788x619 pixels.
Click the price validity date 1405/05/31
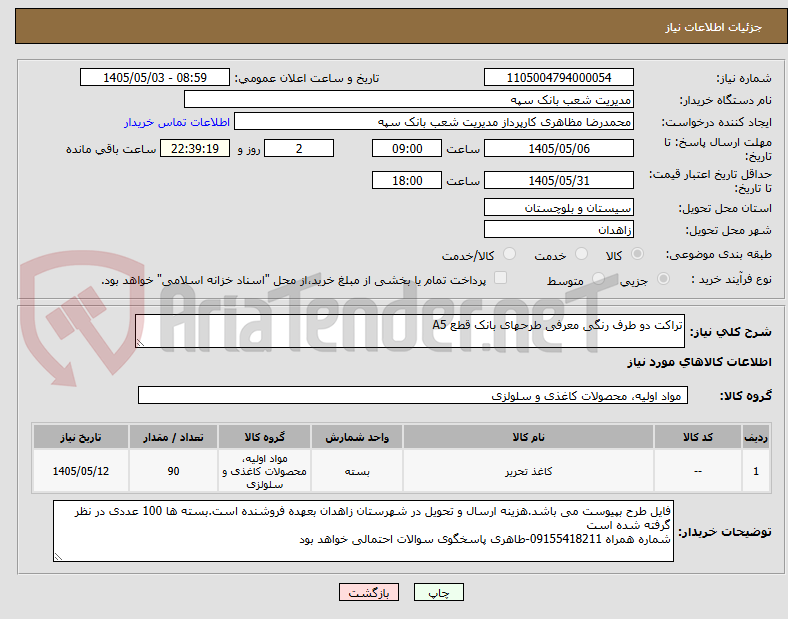pyautogui.click(x=559, y=180)
